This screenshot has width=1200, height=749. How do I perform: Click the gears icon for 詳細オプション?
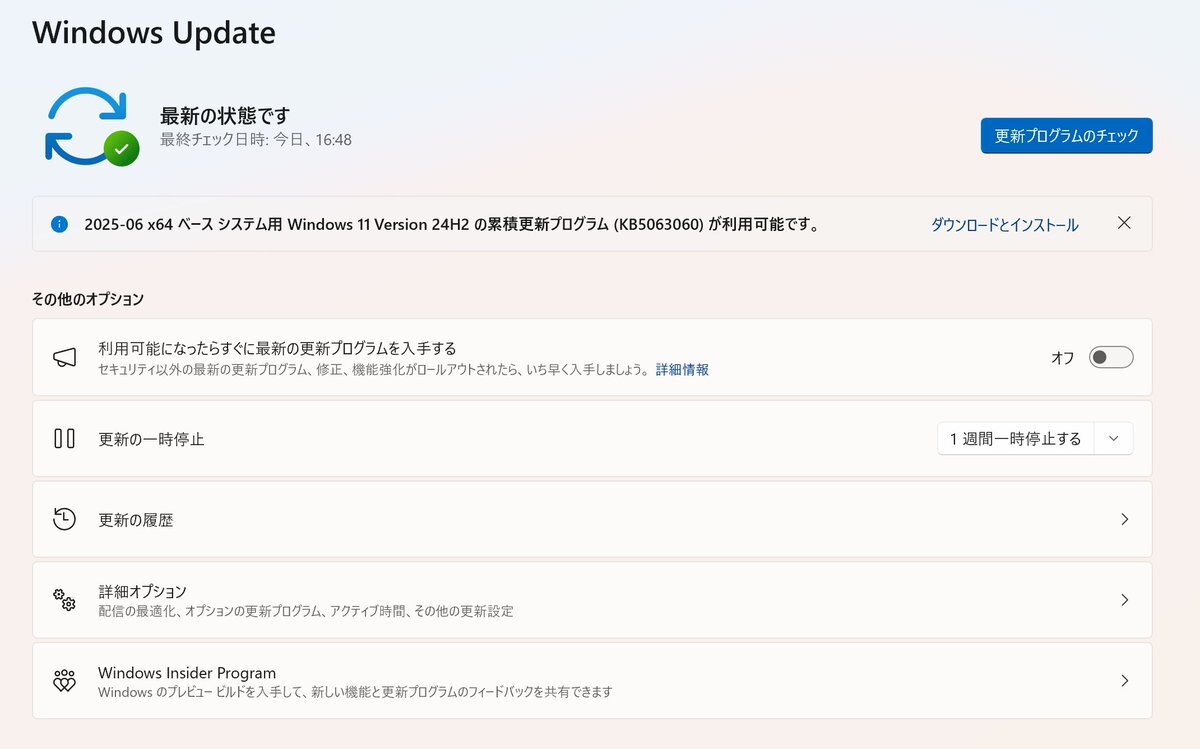coord(64,600)
